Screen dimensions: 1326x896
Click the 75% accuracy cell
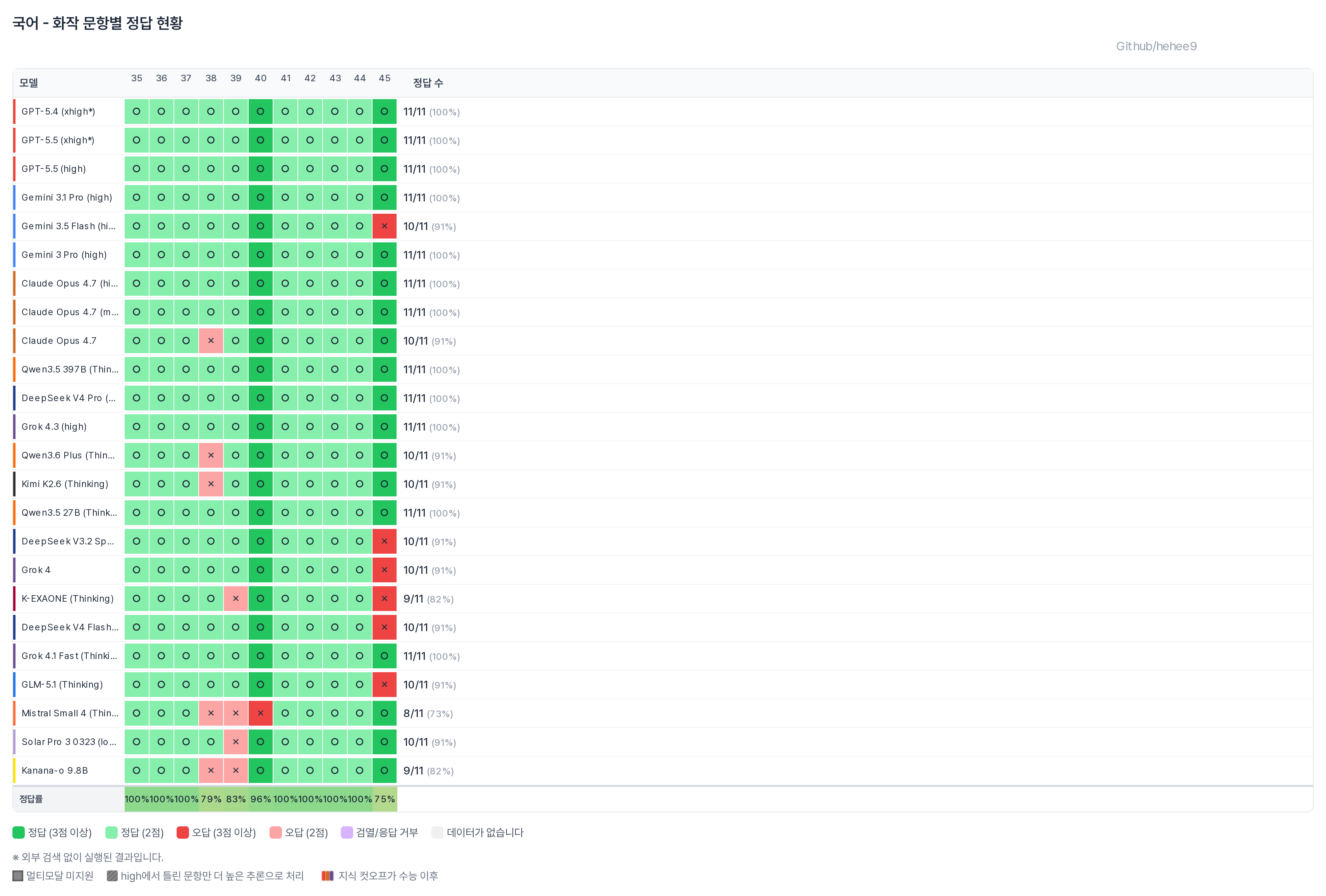tap(385, 799)
